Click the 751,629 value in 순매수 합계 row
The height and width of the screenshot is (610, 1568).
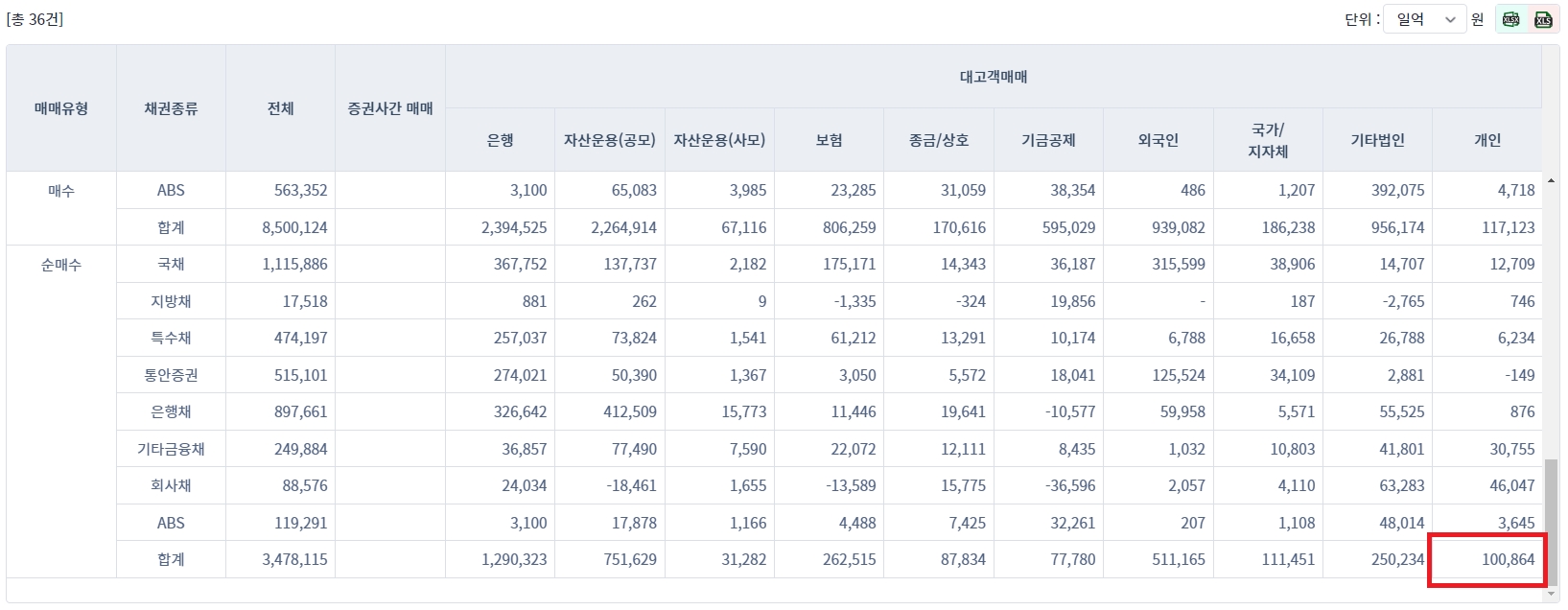coord(630,559)
